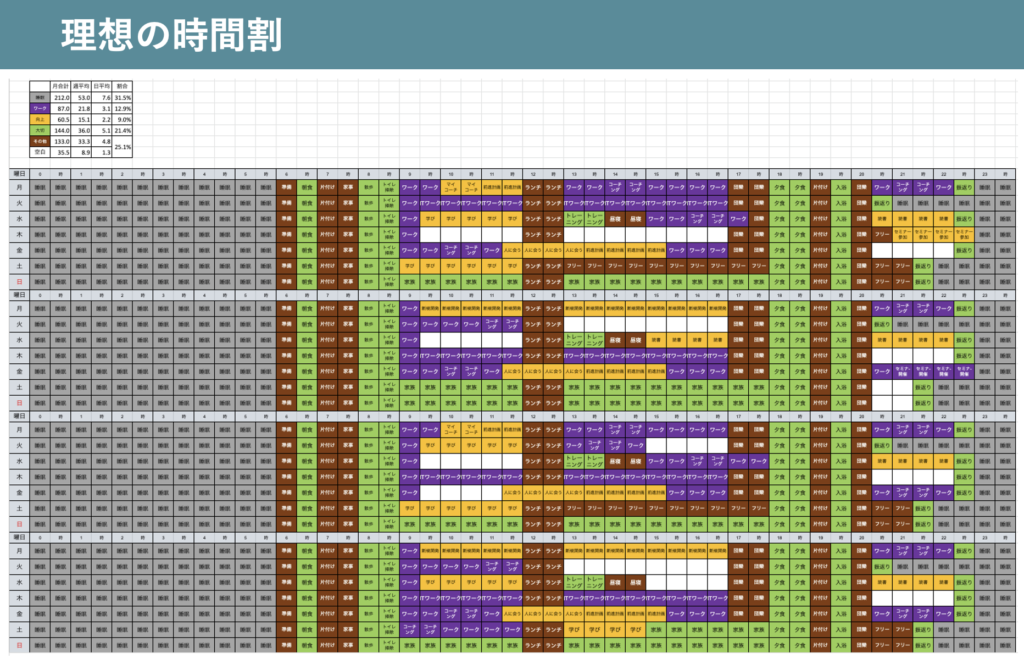Select the 空白 row label in summary table
1024x664 pixels.
click(x=40, y=152)
